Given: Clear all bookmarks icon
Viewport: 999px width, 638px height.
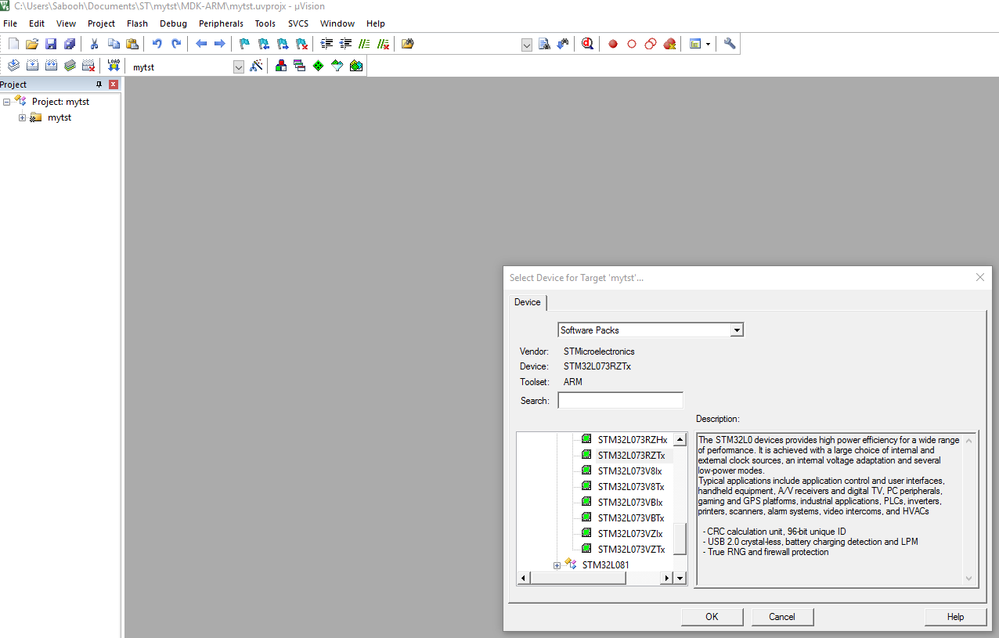Looking at the screenshot, I should pyautogui.click(x=301, y=44).
